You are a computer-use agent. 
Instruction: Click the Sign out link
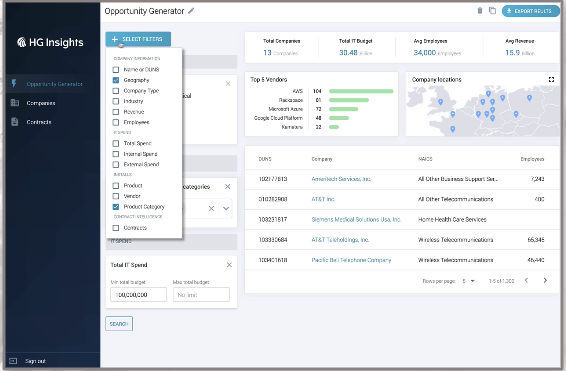[x=35, y=361]
